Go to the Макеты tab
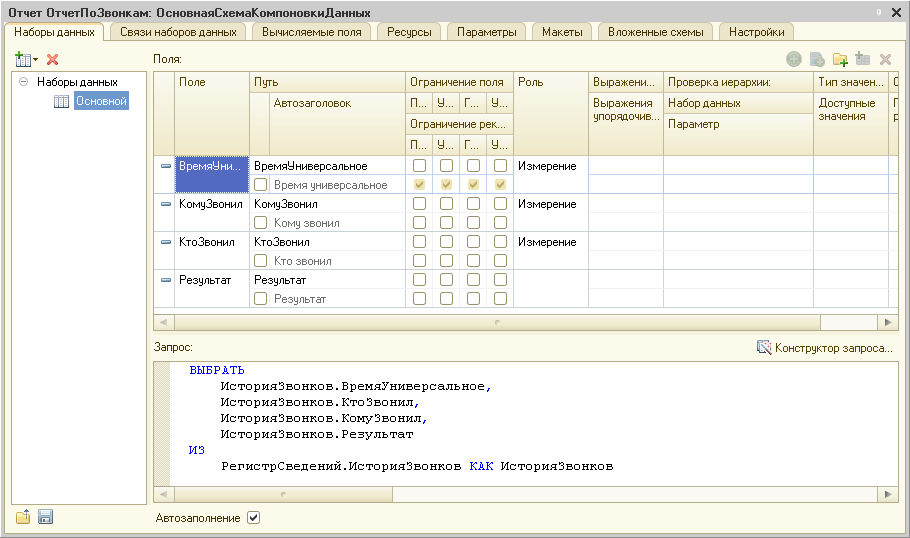Screen dimensions: 910x538 (x=562, y=32)
